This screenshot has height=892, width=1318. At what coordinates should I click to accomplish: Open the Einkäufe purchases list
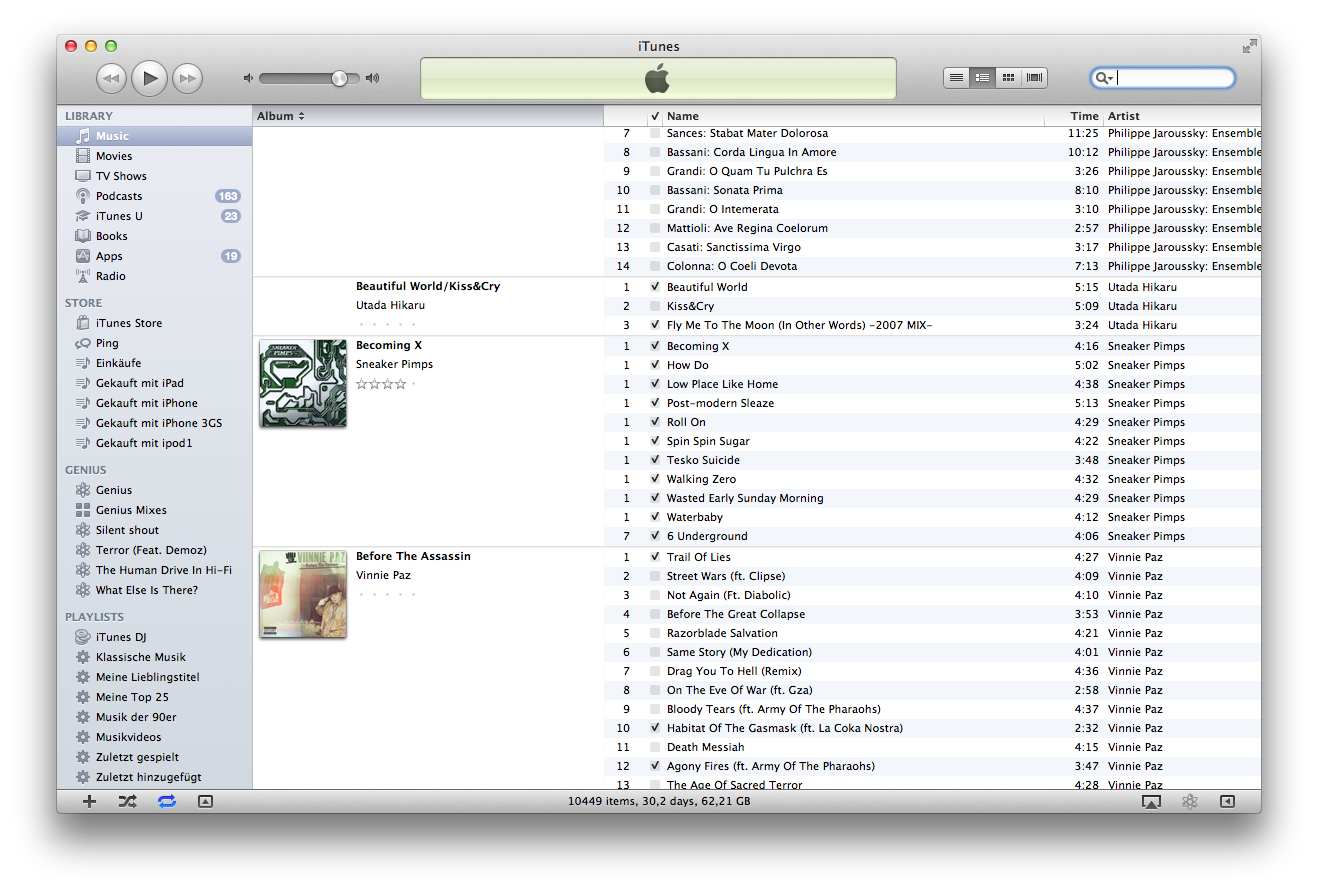(x=154, y=363)
